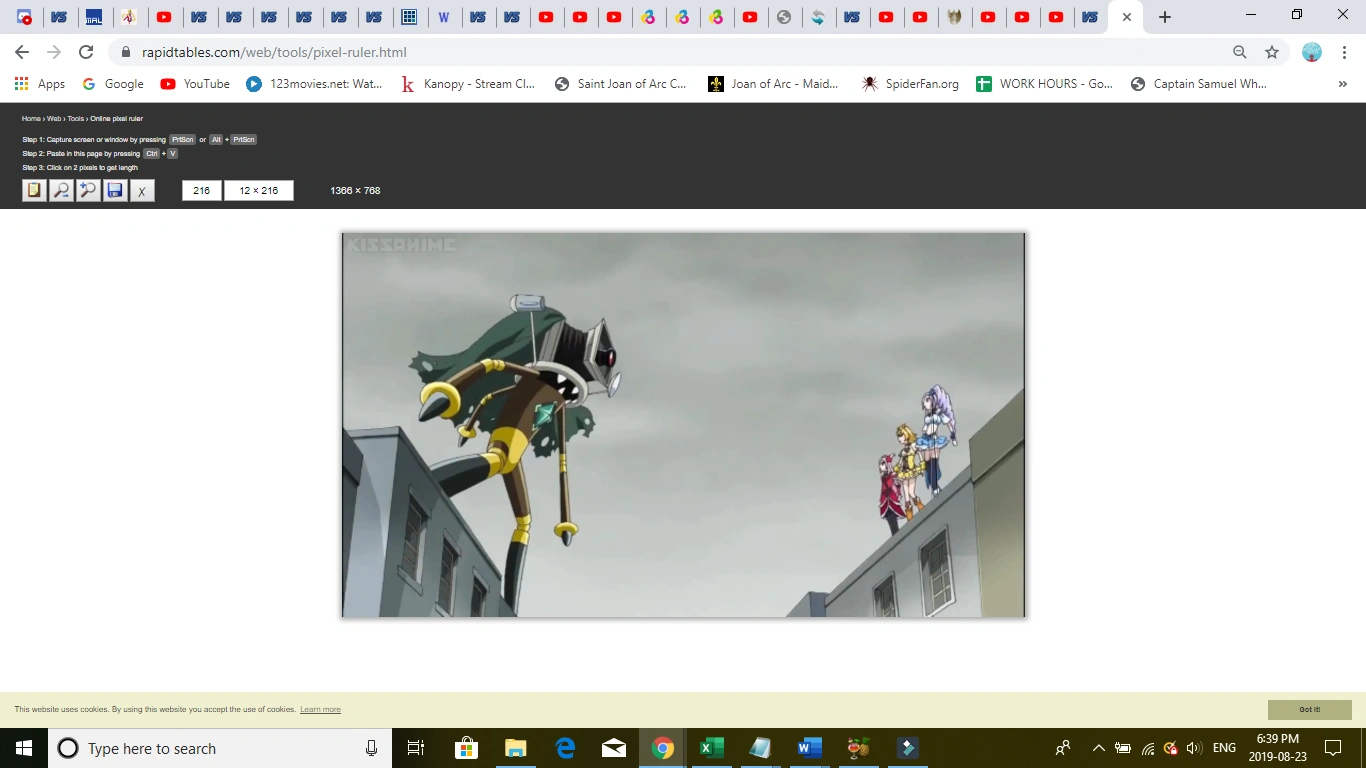Open Wi-Fi network settings in tray
The width and height of the screenshot is (1366, 768).
(1148, 748)
